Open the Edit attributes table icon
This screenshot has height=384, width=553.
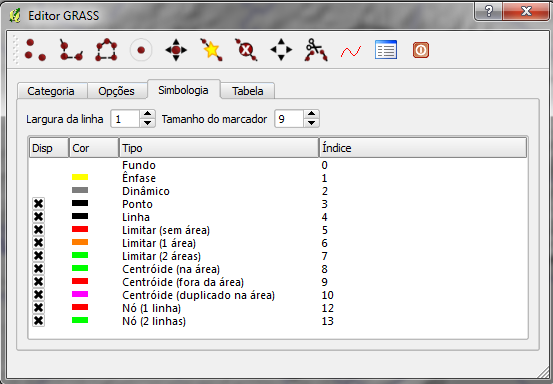(x=386, y=50)
